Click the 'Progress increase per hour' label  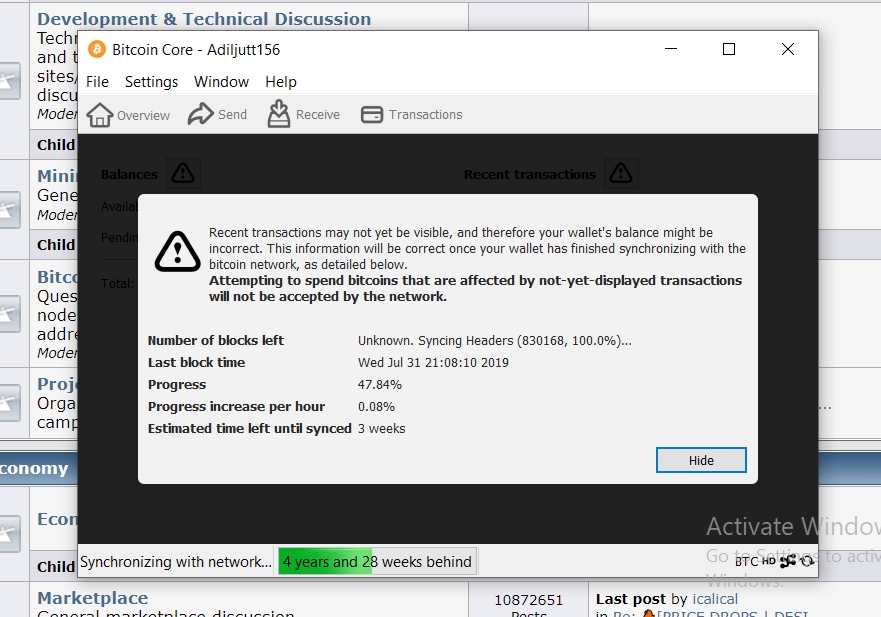pos(237,406)
